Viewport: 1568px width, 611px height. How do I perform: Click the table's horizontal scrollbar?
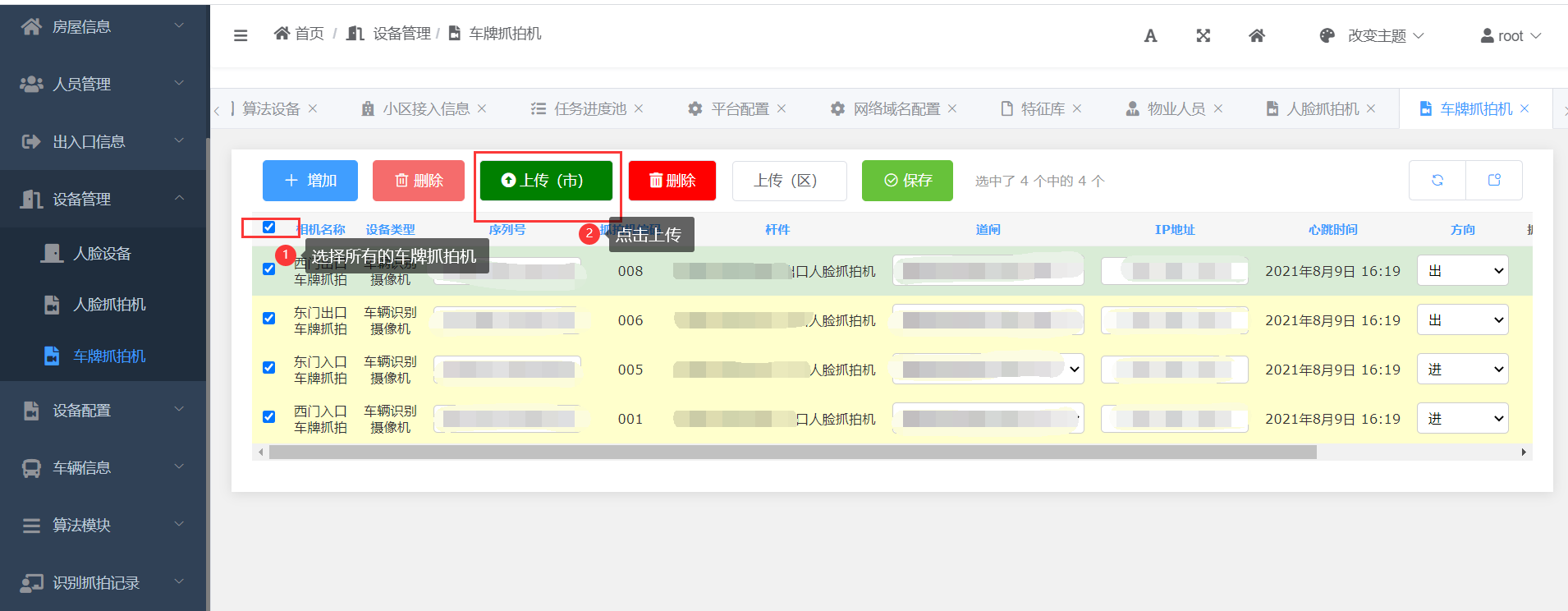pos(792,453)
